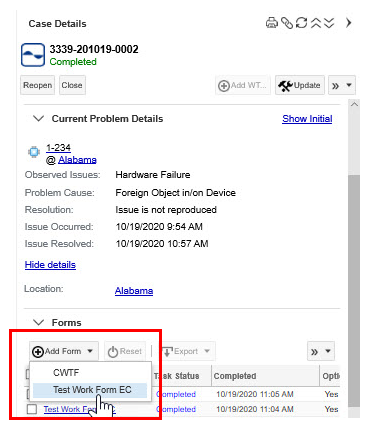This screenshot has height=438, width=380.
Task: Click case number 3339-201019-0002
Action: (x=94, y=49)
